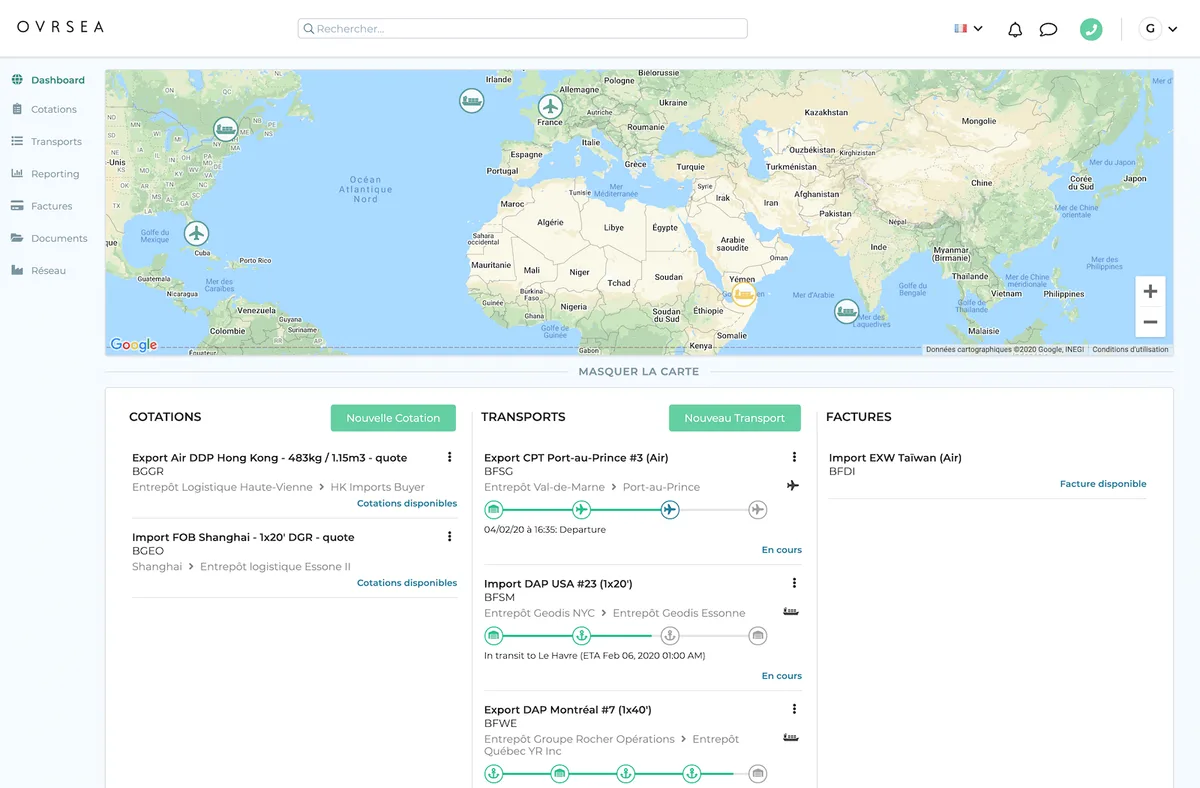Click the airplane mode icon for BFSG
Viewport: 1200px width, 788px height.
(792, 486)
